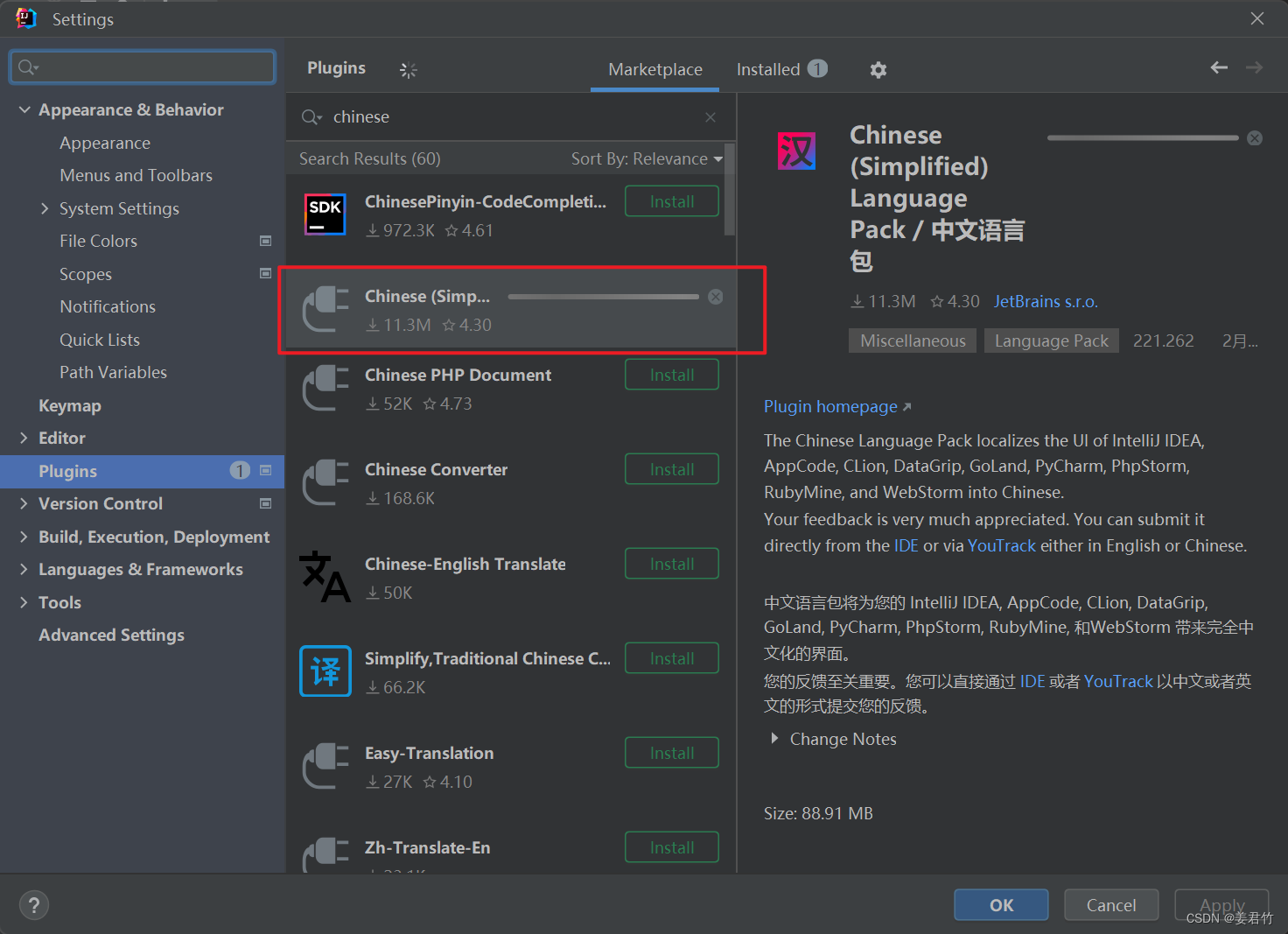The width and height of the screenshot is (1288, 934).
Task: Click settings search magnifier icon
Action: point(28,67)
